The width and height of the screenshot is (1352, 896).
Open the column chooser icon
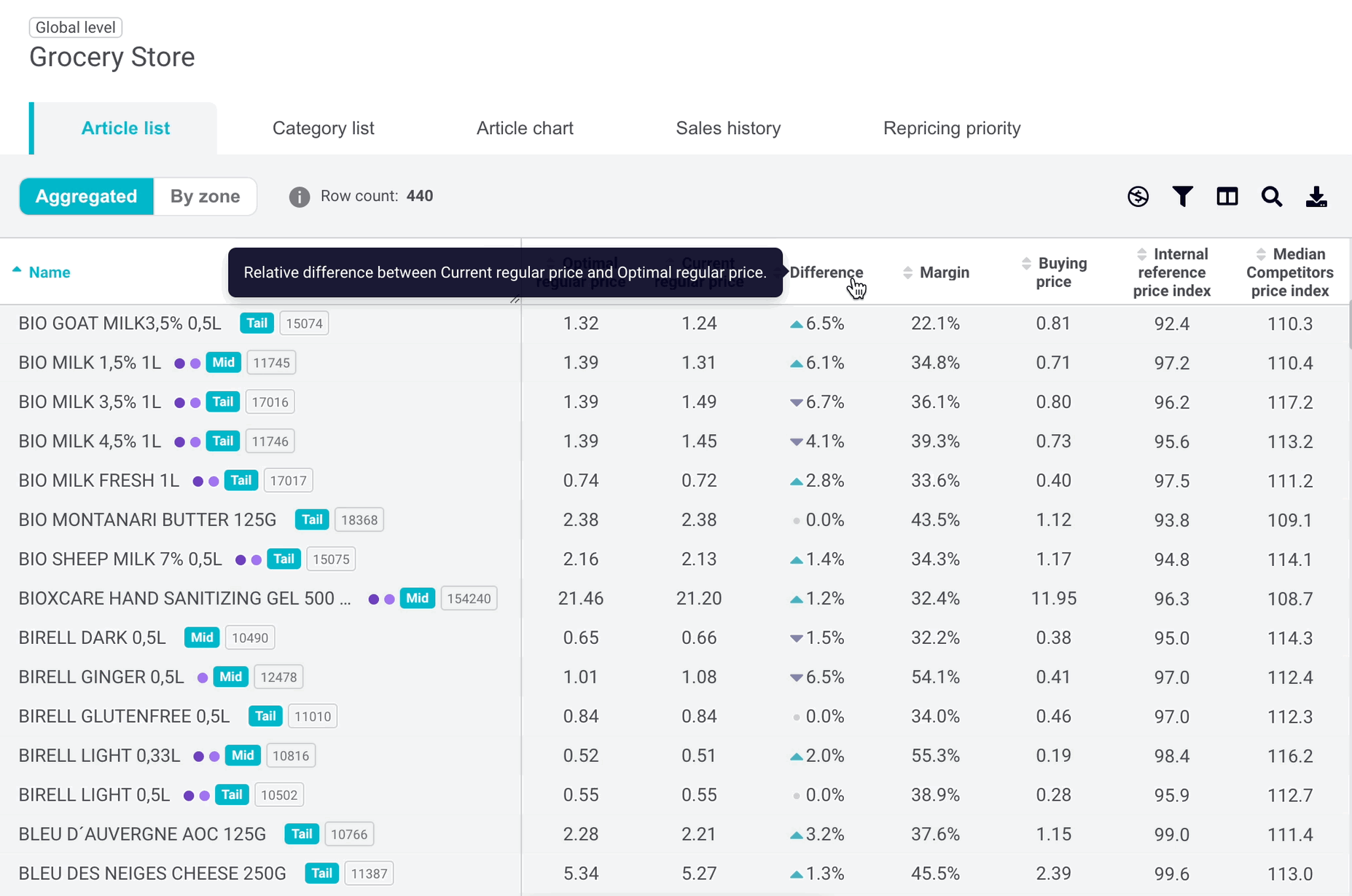coord(1227,197)
